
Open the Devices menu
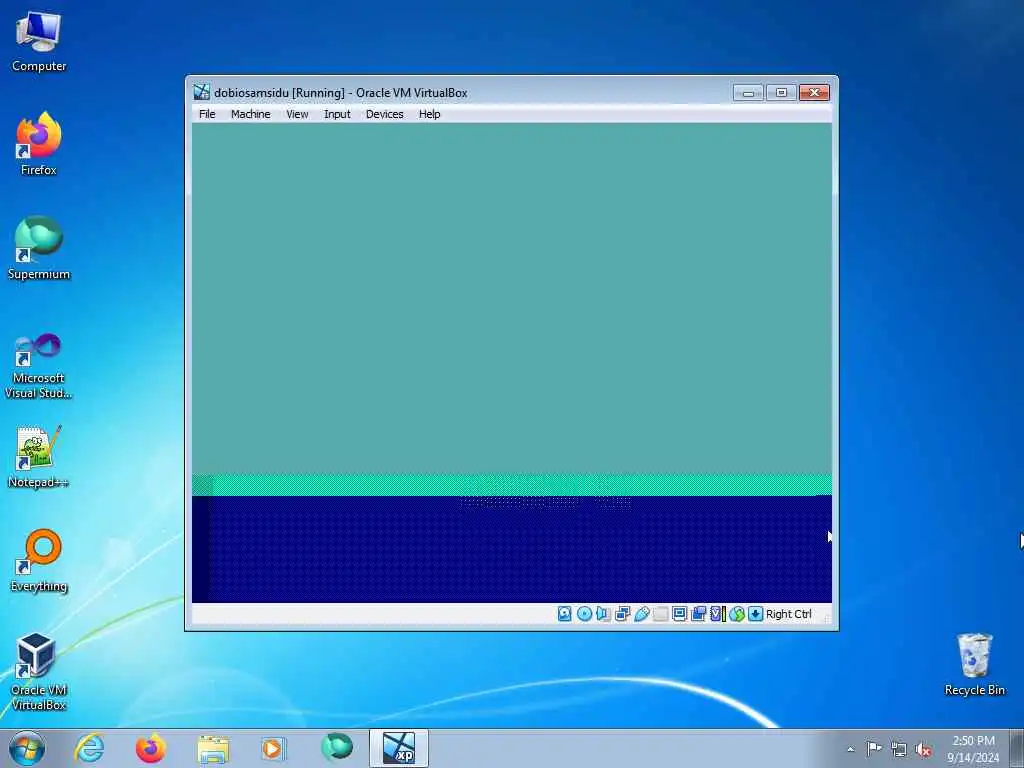[385, 114]
